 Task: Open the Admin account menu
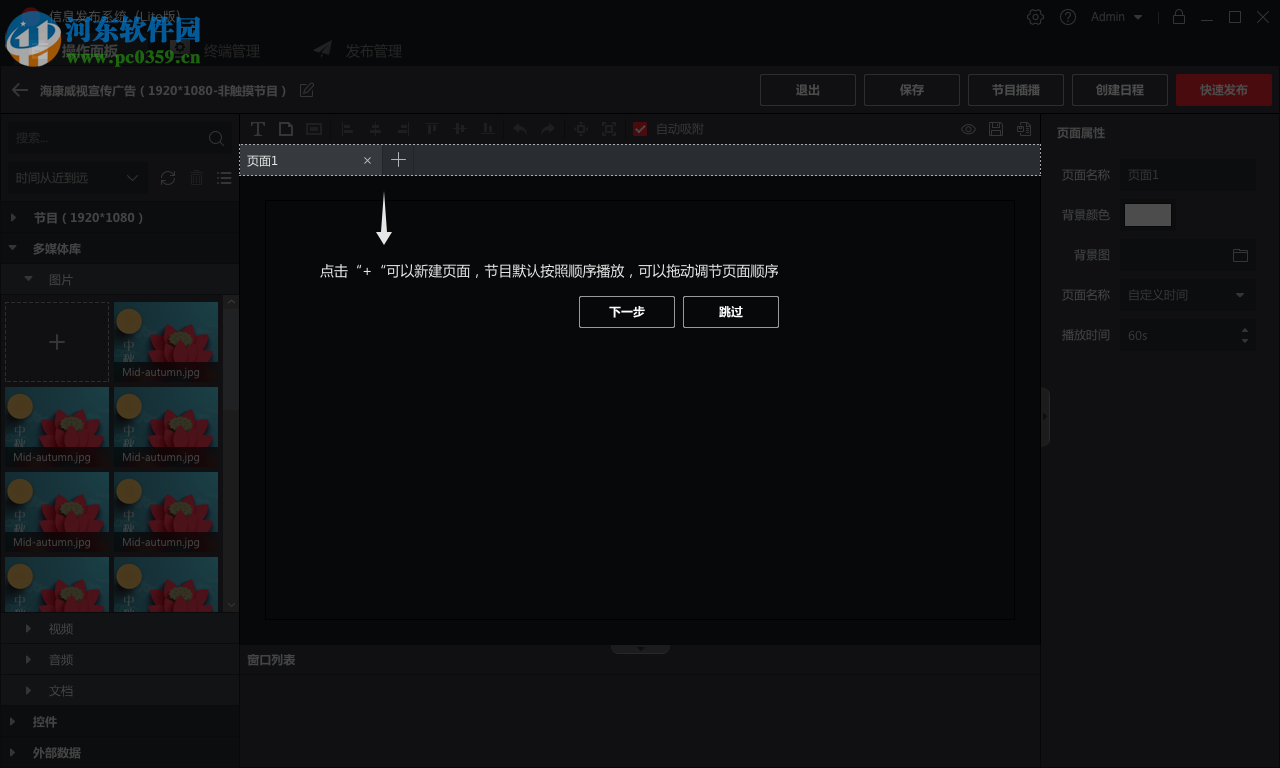[x=1114, y=17]
